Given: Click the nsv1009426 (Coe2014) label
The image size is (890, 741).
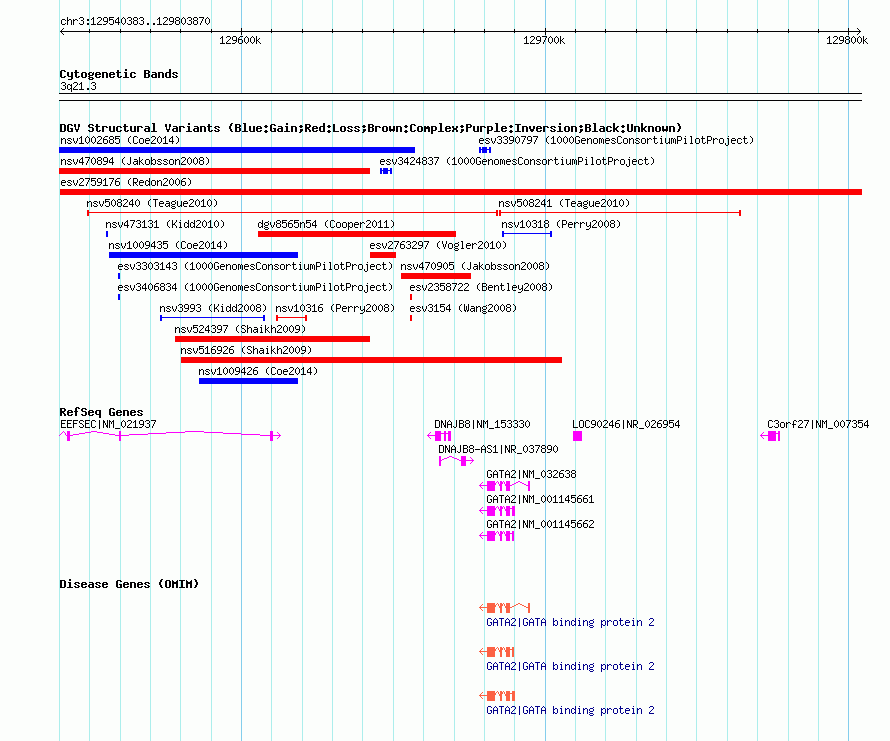Looking at the screenshot, I should click(258, 371).
